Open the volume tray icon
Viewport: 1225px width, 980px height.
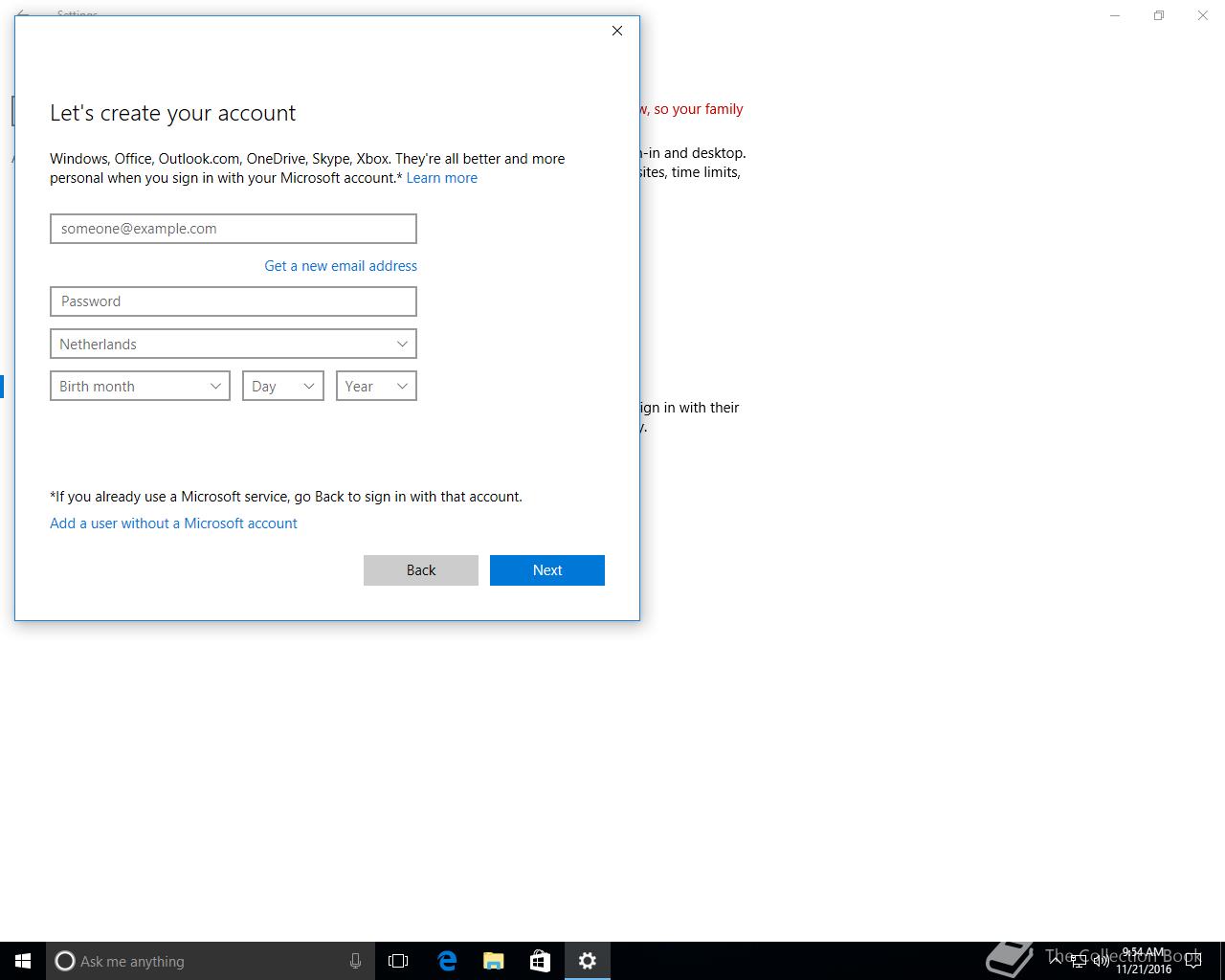pos(1101,961)
